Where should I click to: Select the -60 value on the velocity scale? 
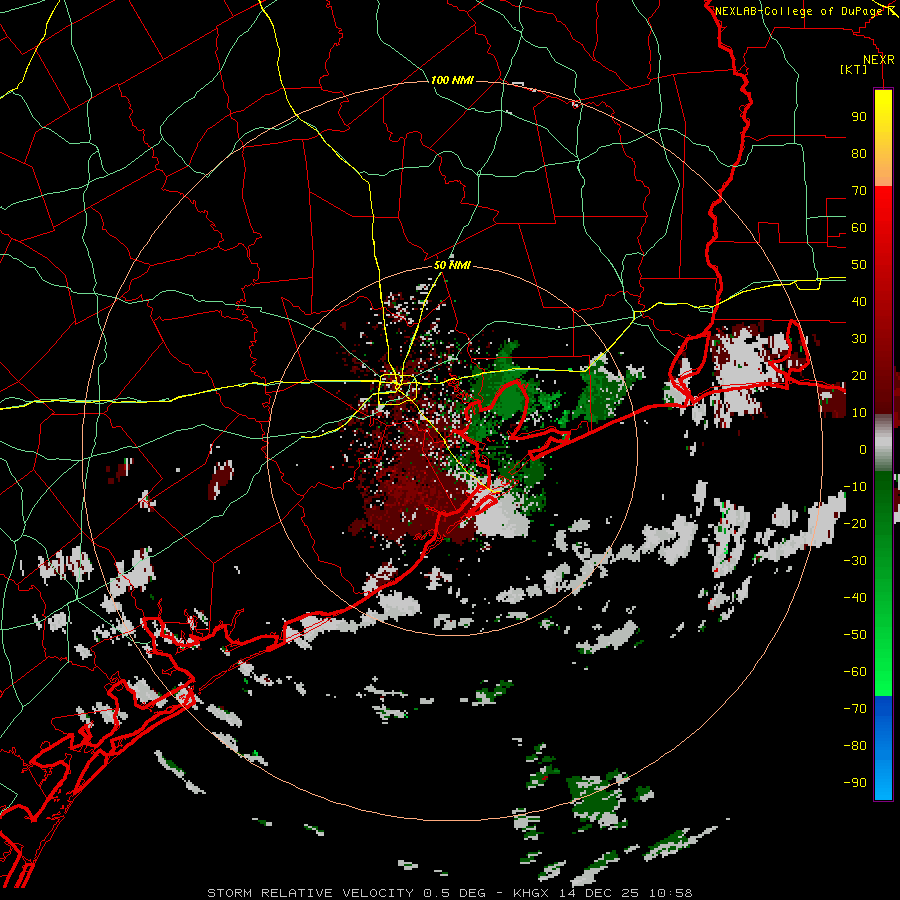(x=855, y=672)
